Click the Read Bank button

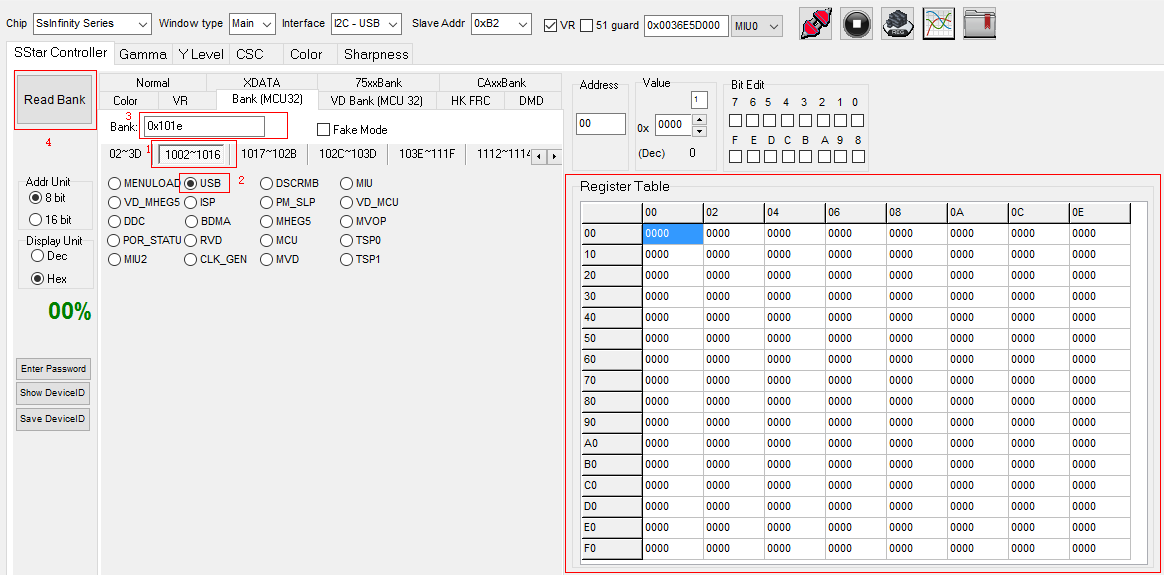point(55,99)
